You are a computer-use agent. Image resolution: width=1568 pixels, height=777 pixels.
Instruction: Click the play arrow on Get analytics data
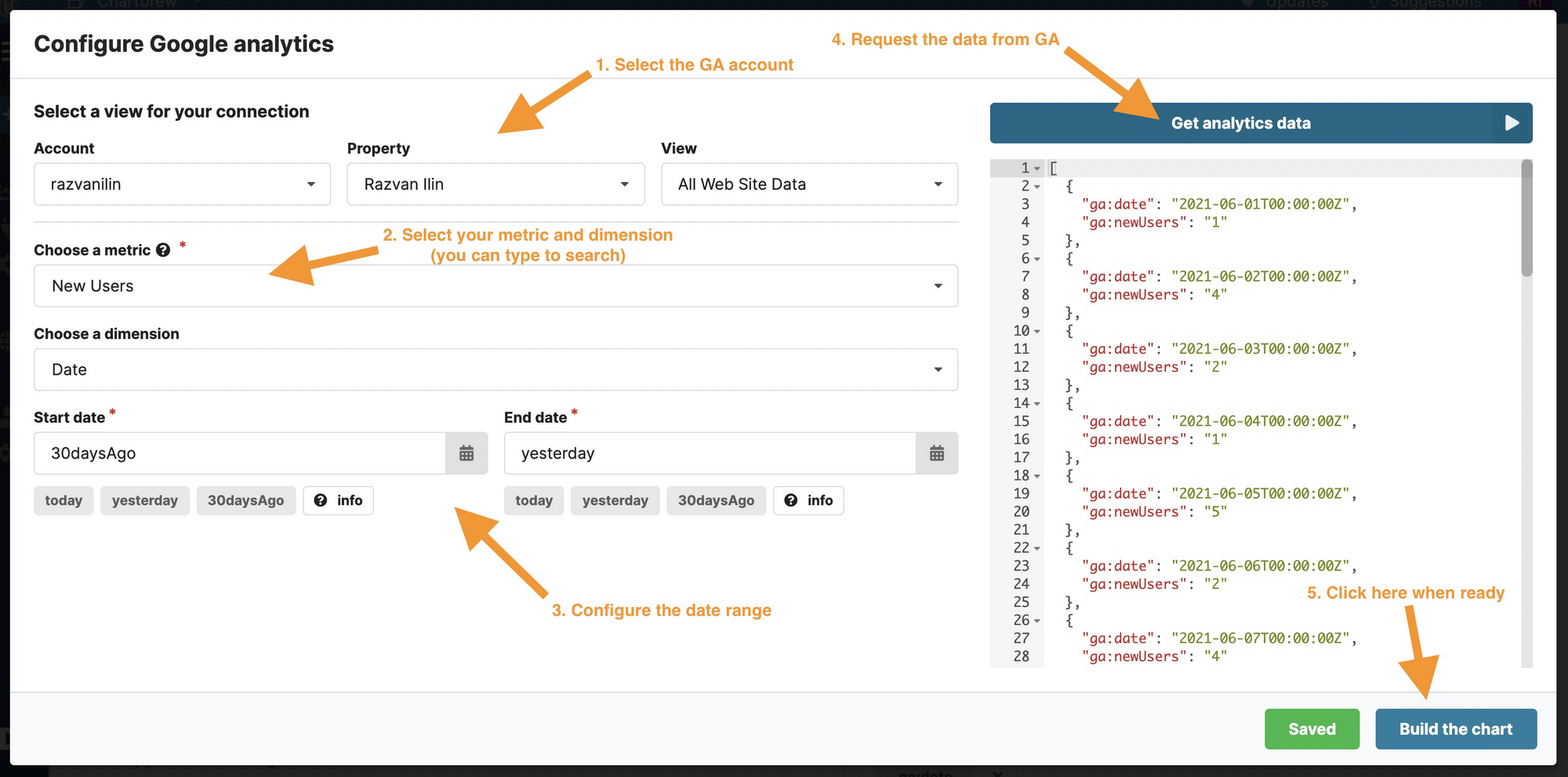[1512, 123]
